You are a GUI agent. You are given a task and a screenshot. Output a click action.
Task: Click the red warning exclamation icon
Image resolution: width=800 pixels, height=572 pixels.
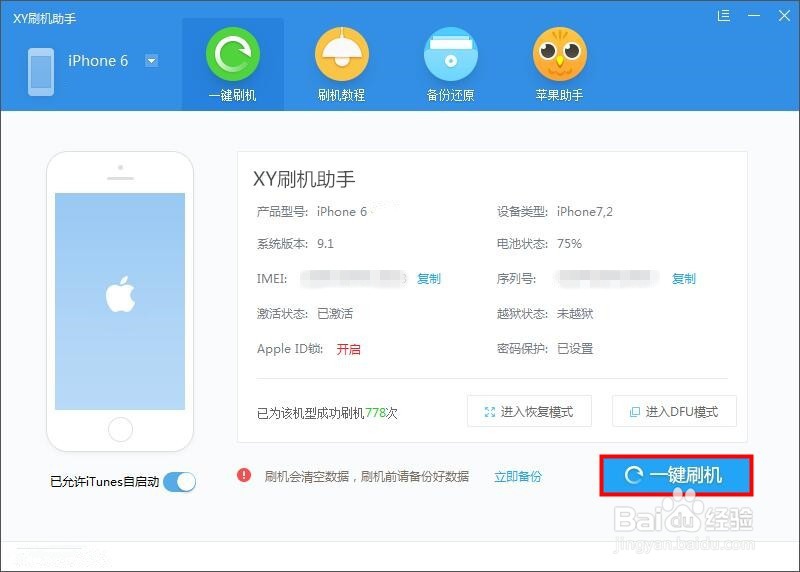(244, 476)
